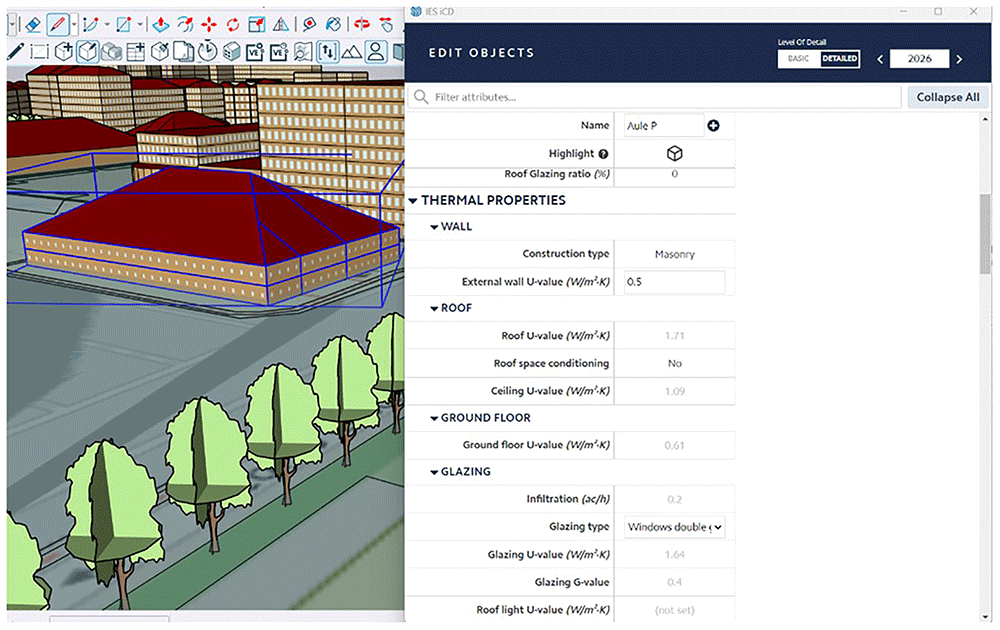Collapse the GLAZING section
Screen dimensions: 1000x630
434,472
